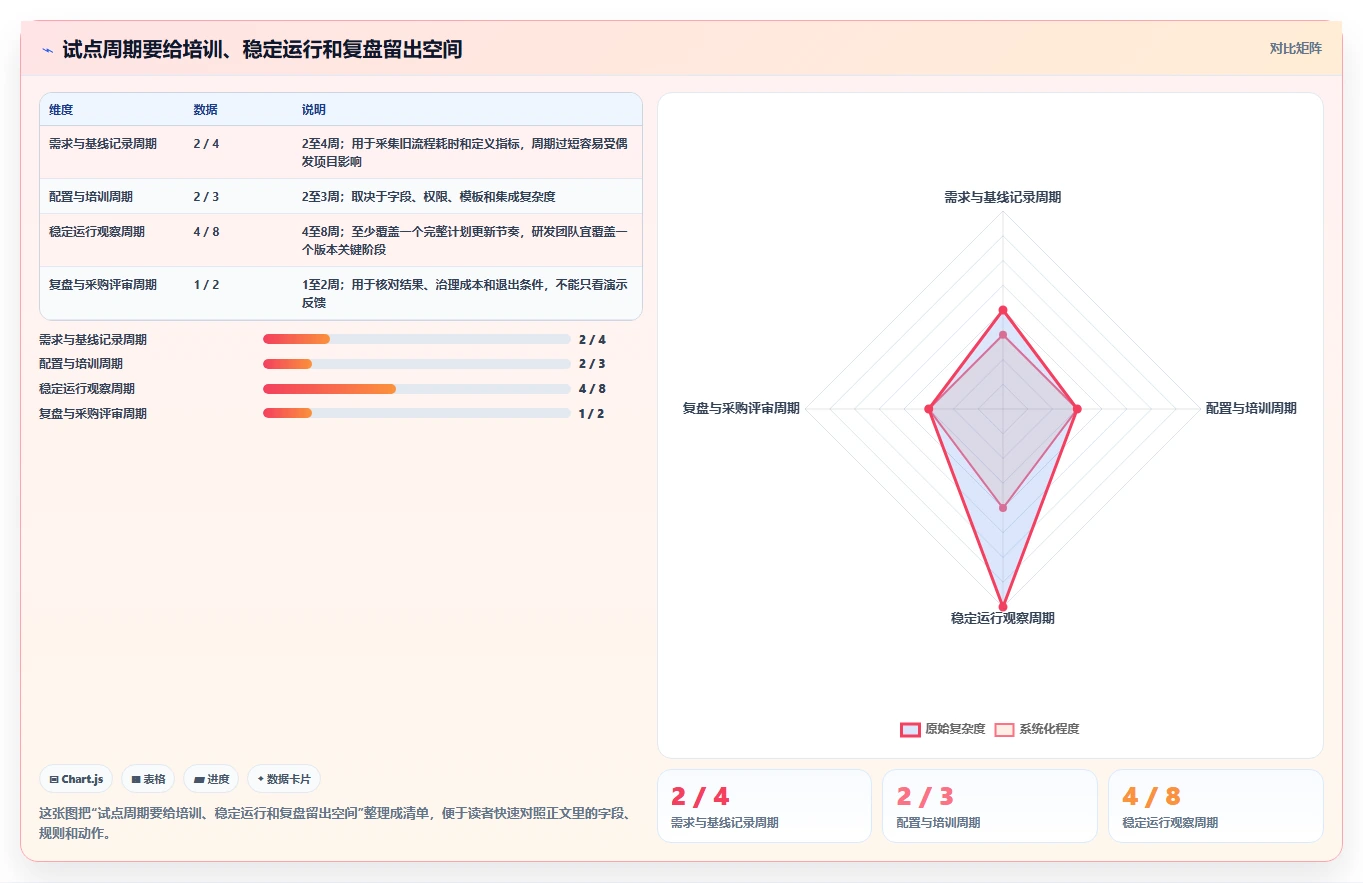Click progress bar for 需求与基线记录周期
Screen dimensions: 1363x883
click(x=417, y=339)
